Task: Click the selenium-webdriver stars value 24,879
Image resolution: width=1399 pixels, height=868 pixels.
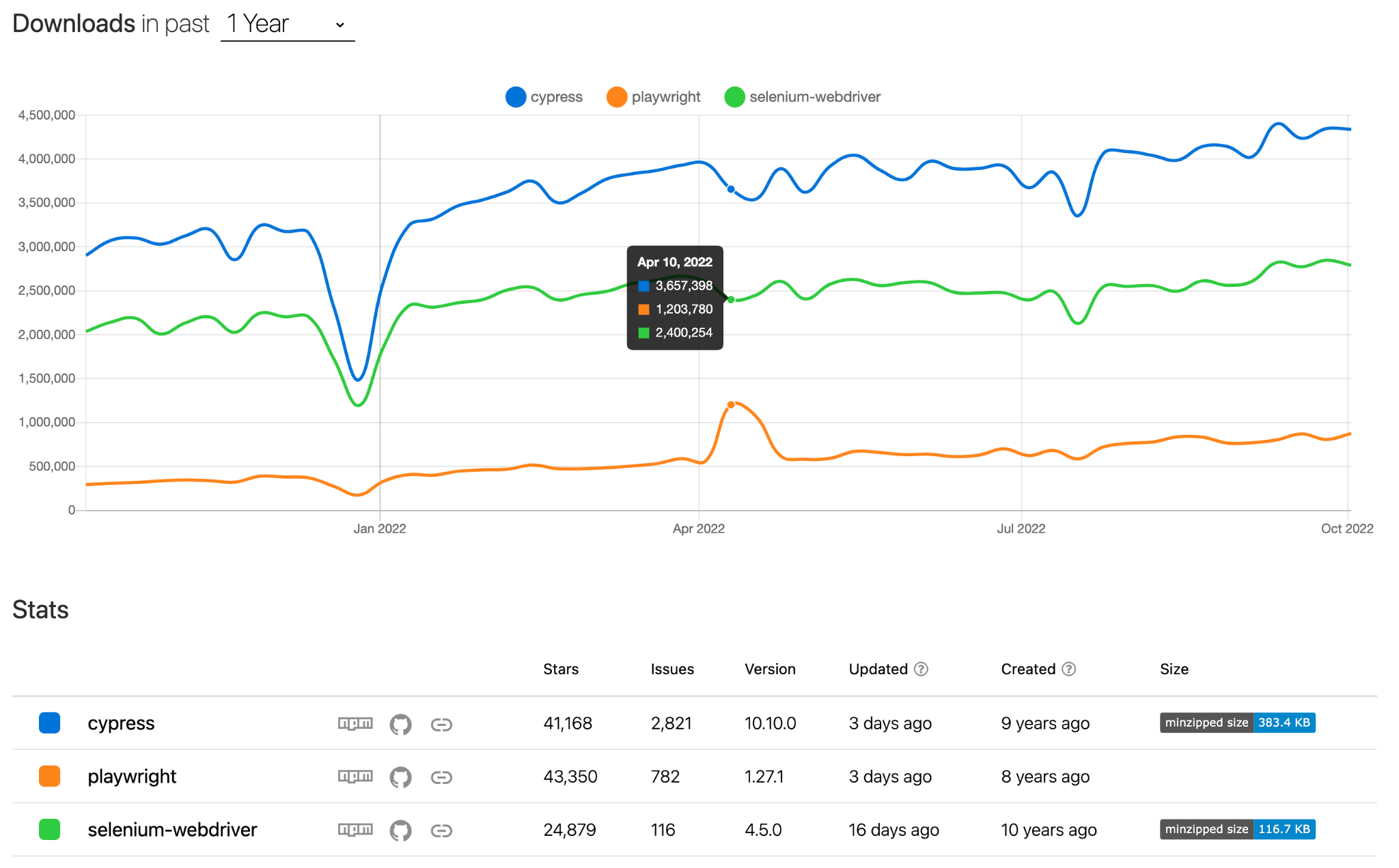Action: [570, 830]
